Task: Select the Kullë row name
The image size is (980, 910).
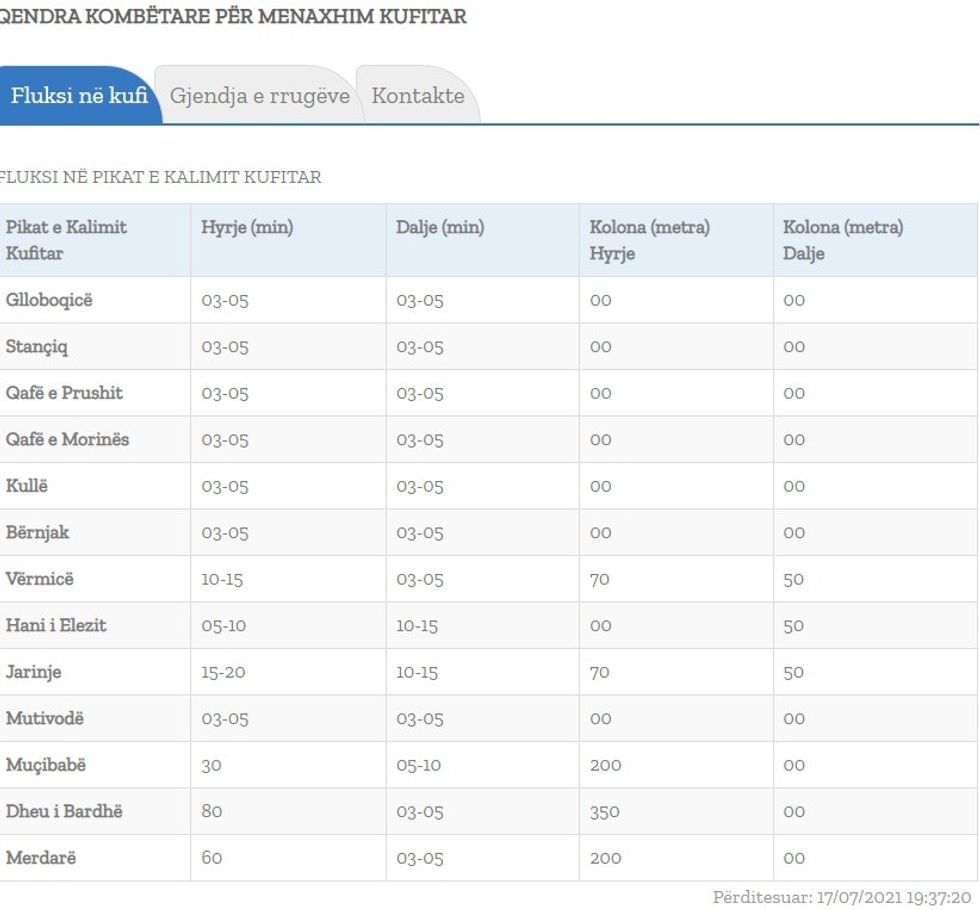Action: tap(27, 486)
